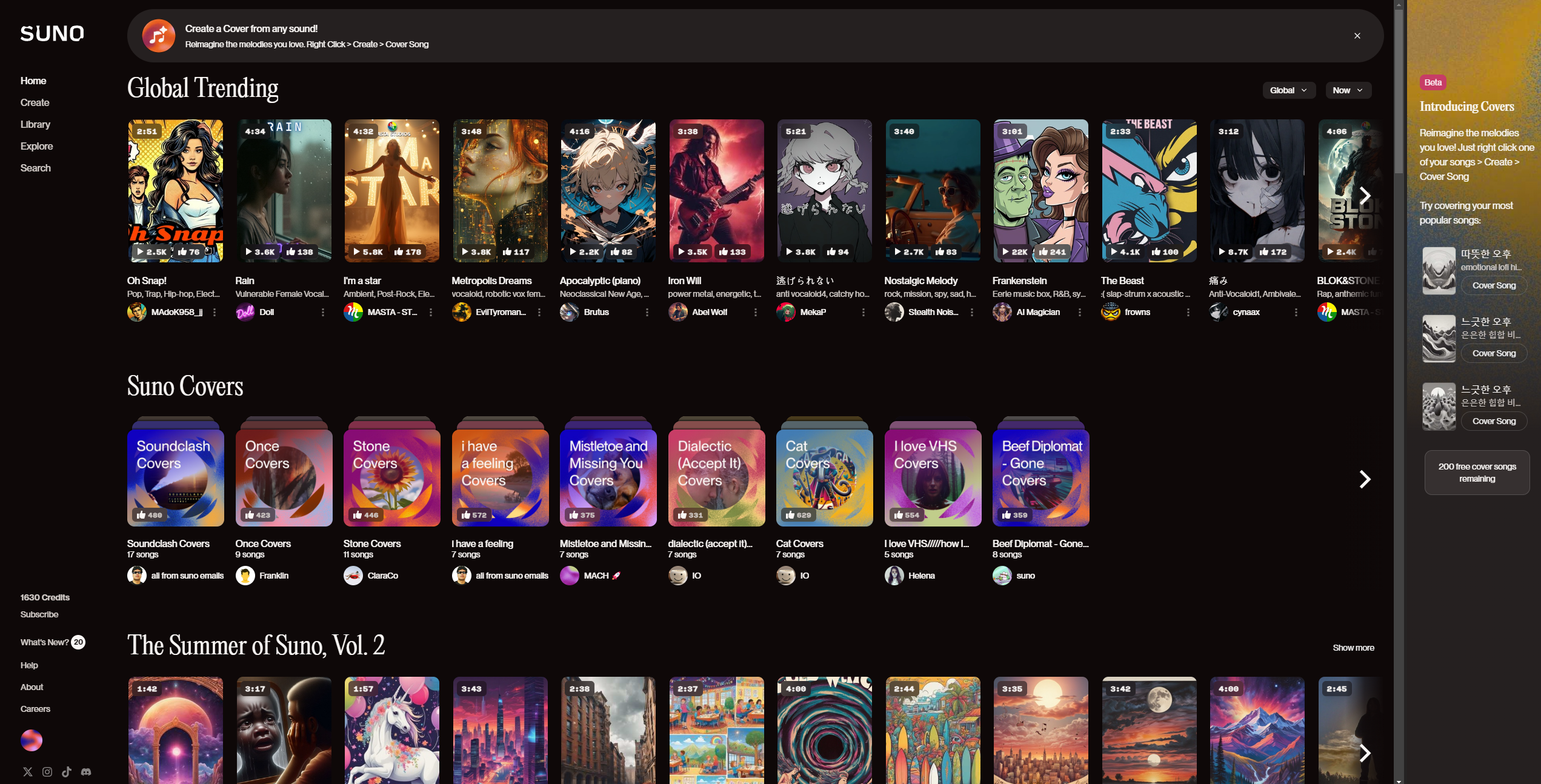Screen dimensions: 1541x784
Task: Open the Stone Covers playlist thumbnail
Action: pos(392,477)
